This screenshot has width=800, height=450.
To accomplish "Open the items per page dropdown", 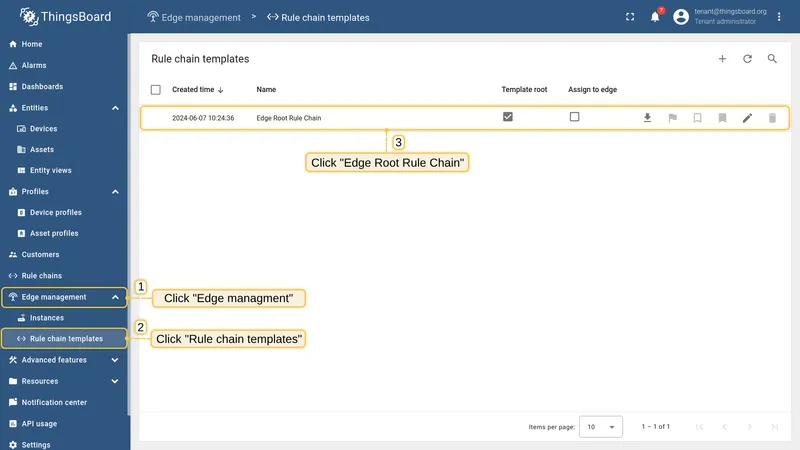I will tap(601, 427).
